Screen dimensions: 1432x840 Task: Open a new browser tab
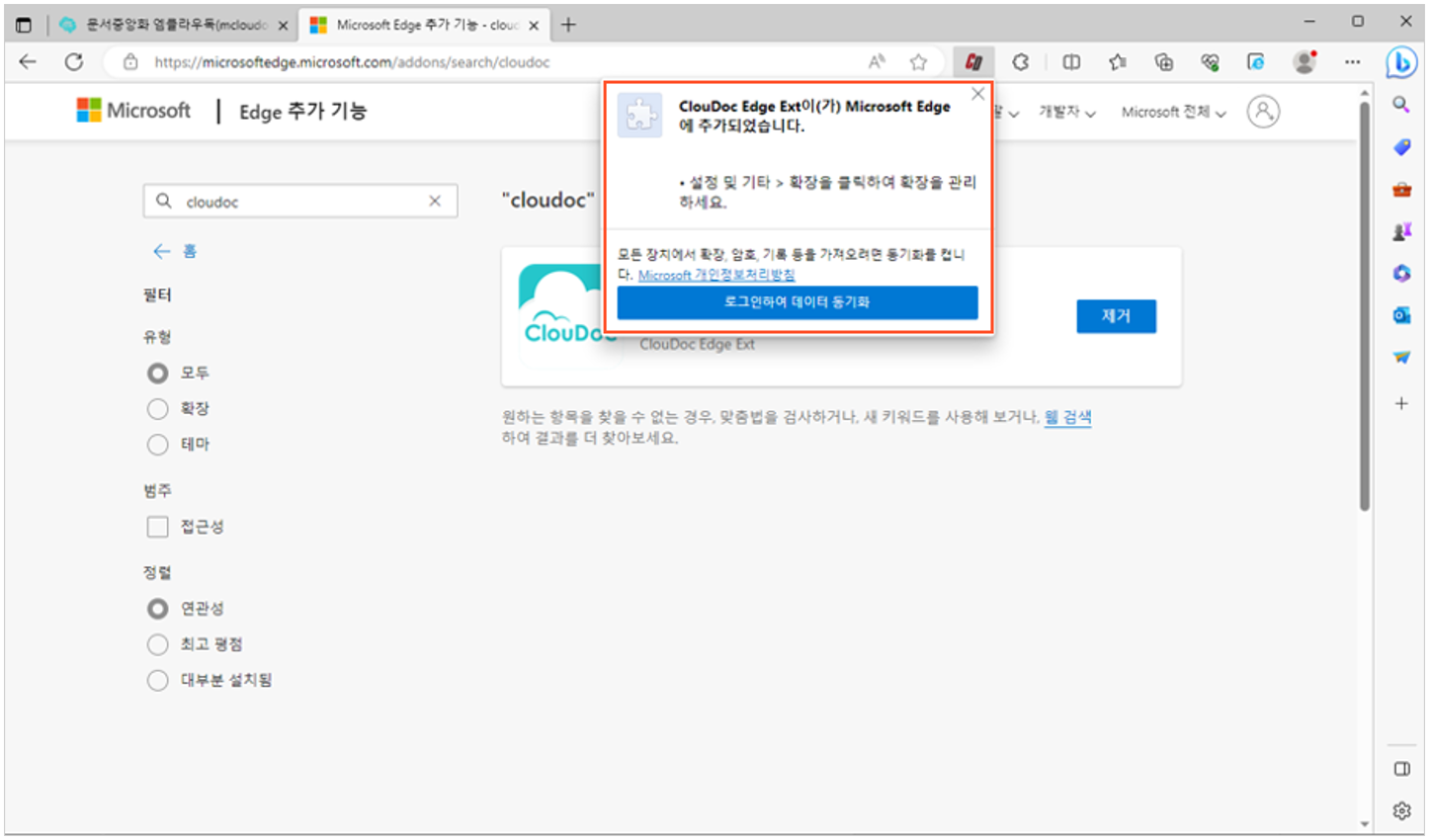coord(568,25)
